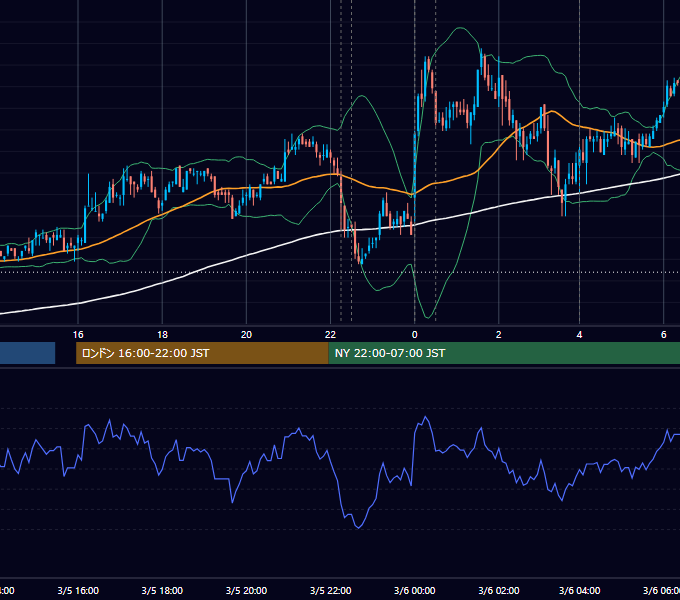This screenshot has width=680, height=600.
Task: Click the blue session bar left of ロンドン
Action: (x=27, y=353)
